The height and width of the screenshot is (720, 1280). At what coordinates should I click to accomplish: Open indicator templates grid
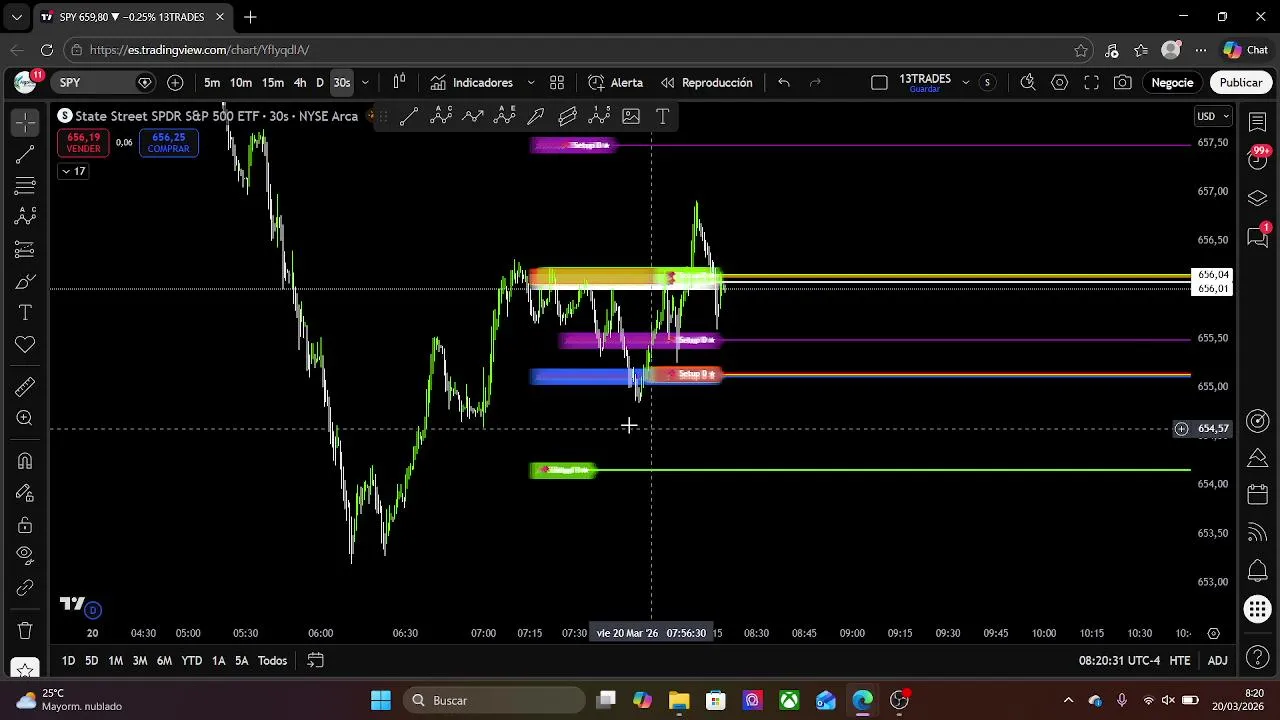point(557,83)
